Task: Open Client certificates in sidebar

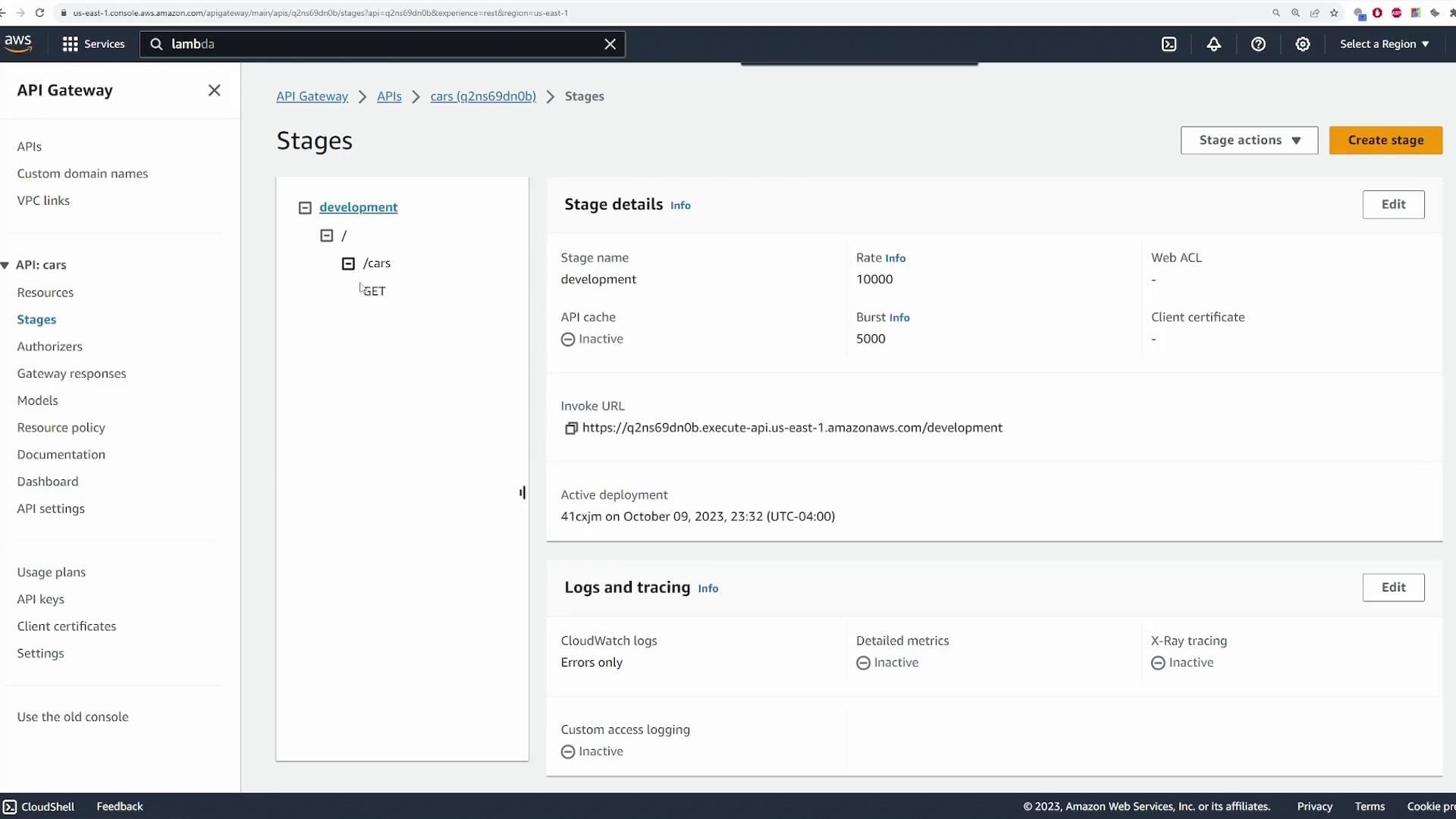Action: point(67,626)
